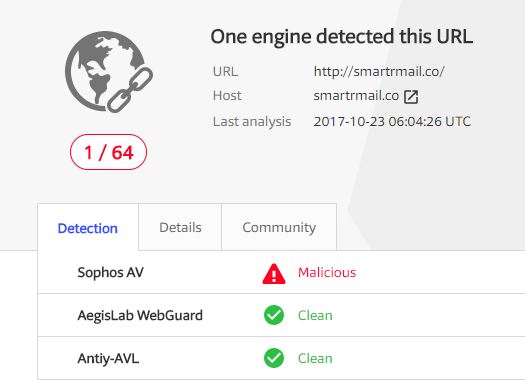Click the red Malicious warning triangle icon

click(x=274, y=274)
